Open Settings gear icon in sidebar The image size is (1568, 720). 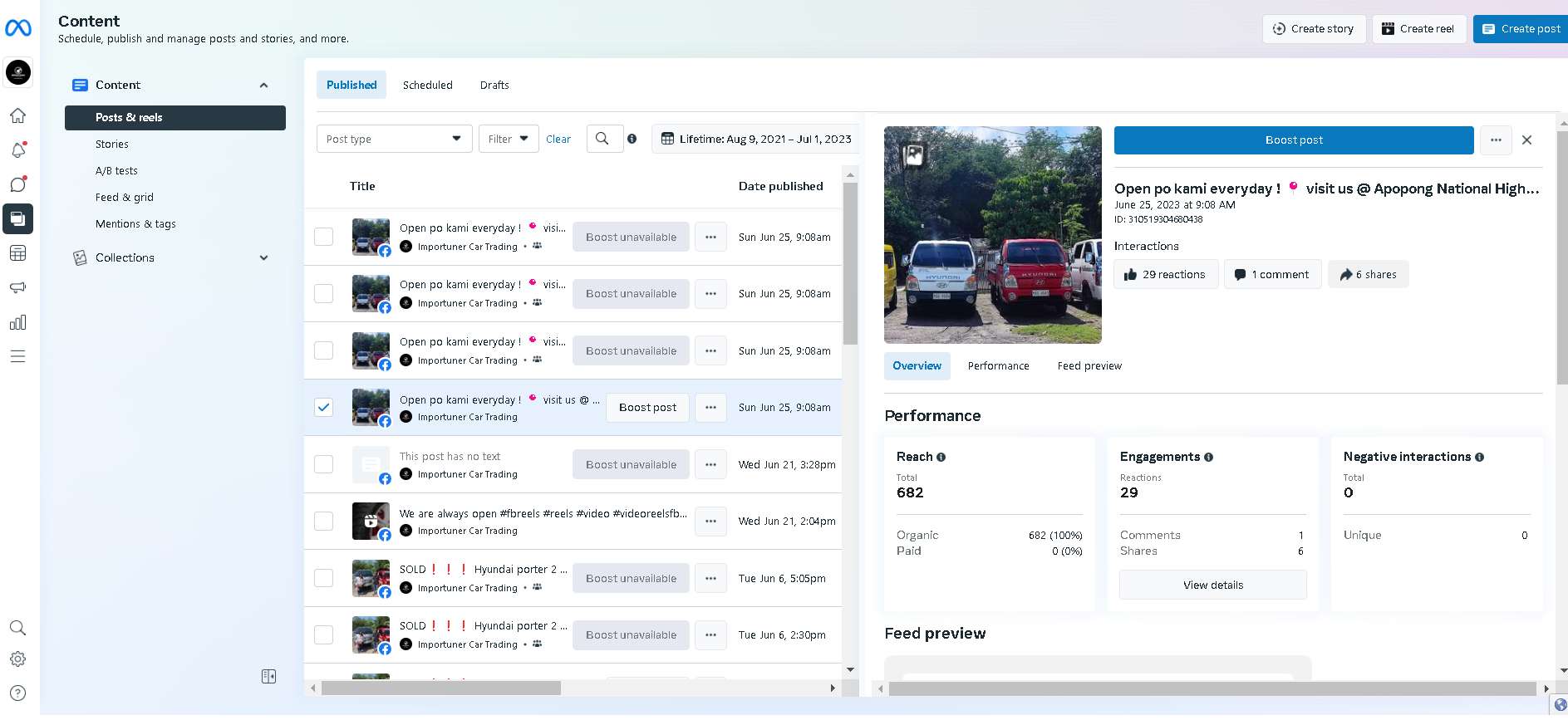(x=18, y=659)
